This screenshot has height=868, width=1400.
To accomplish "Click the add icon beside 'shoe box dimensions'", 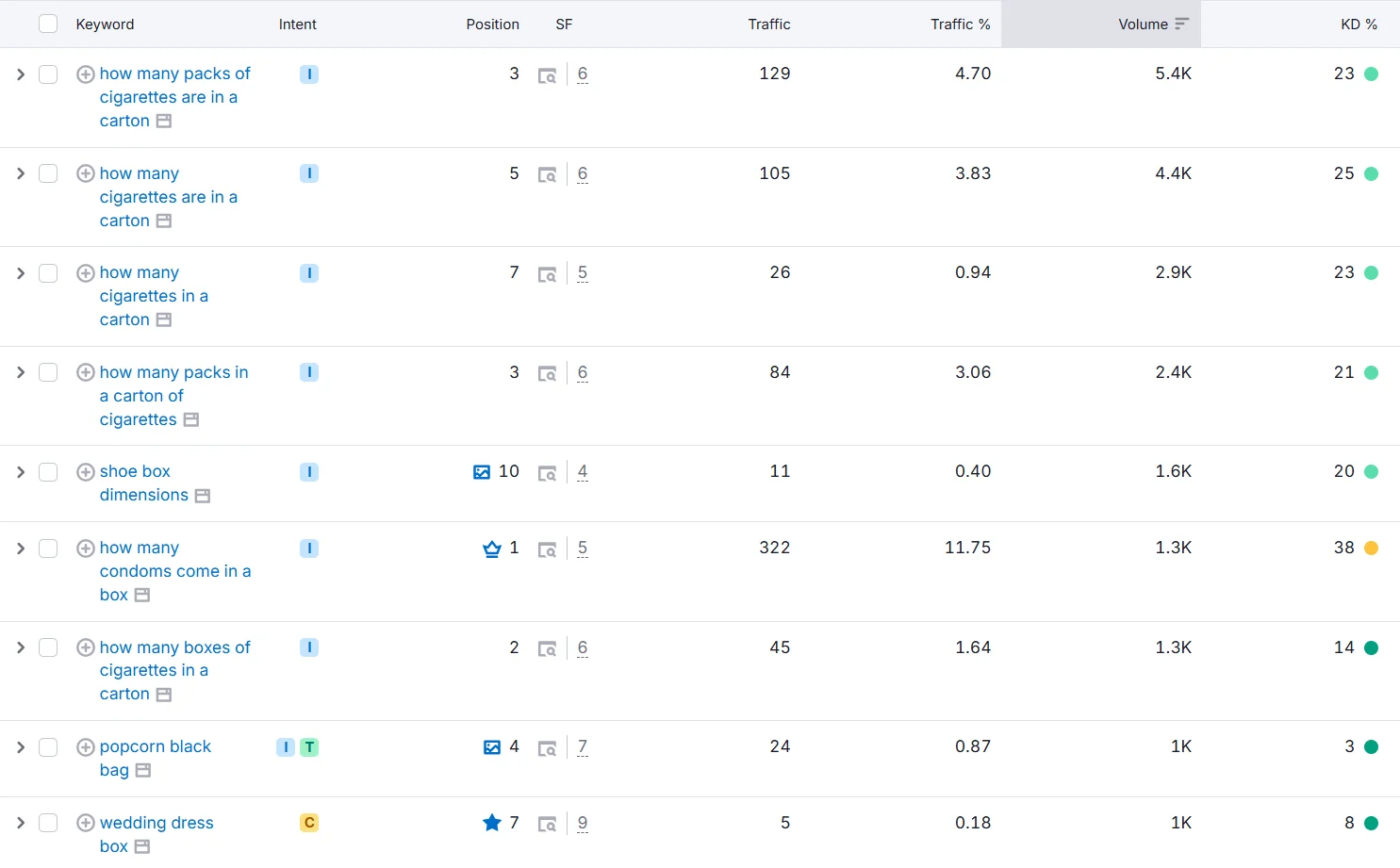I will (x=85, y=472).
